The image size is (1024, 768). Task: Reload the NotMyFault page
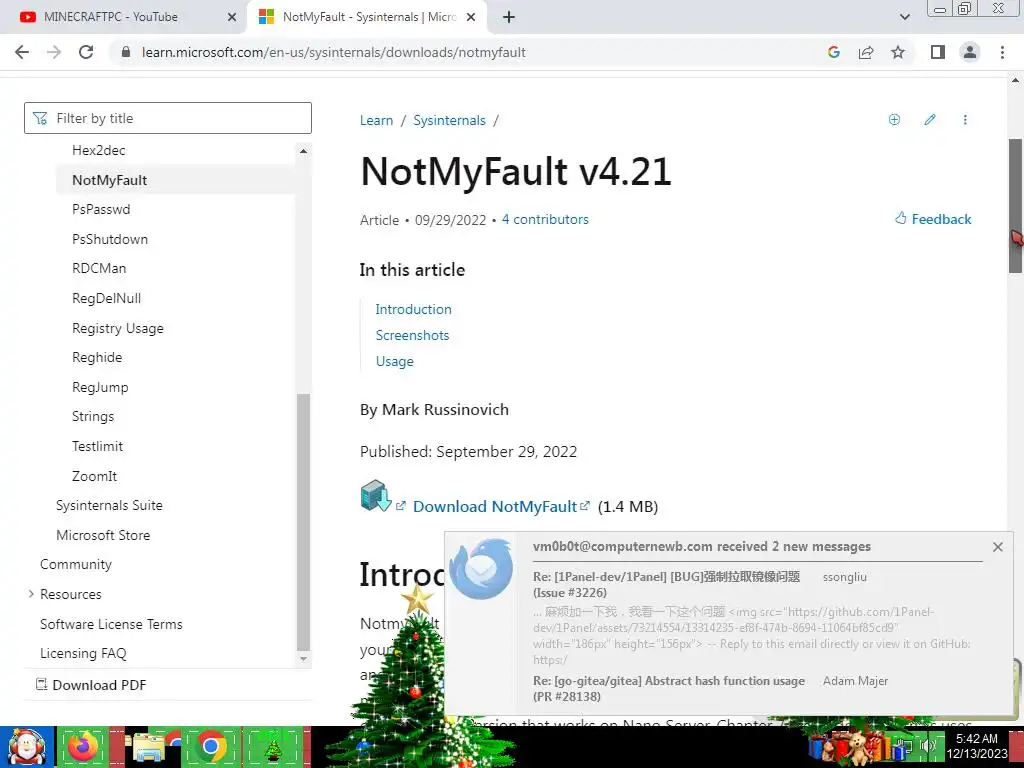pos(86,52)
